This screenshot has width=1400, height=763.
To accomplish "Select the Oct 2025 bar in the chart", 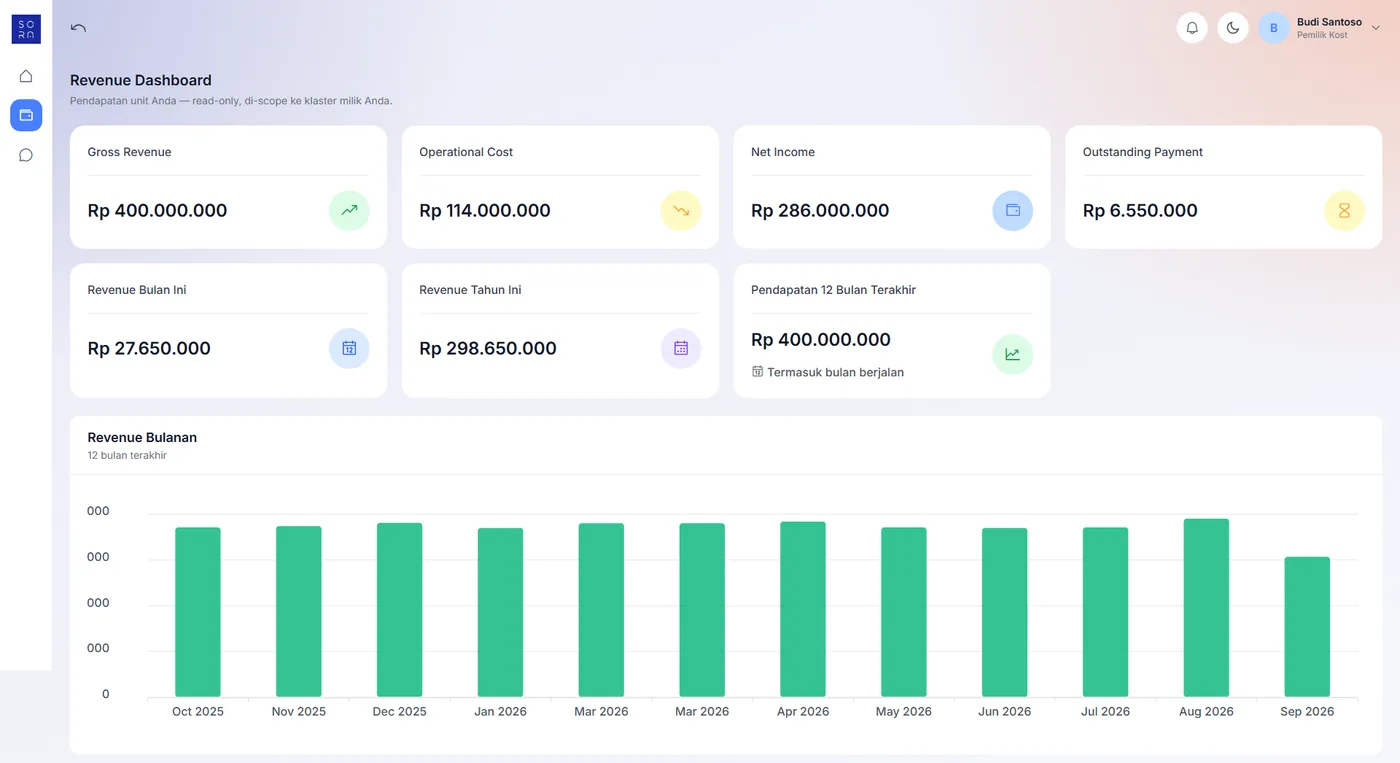I will [198, 612].
